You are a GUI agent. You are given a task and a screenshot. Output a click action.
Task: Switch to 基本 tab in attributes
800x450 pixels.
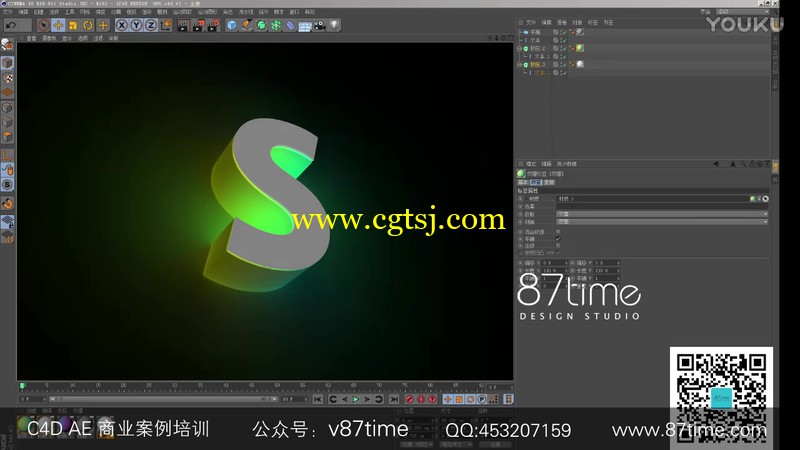[523, 182]
